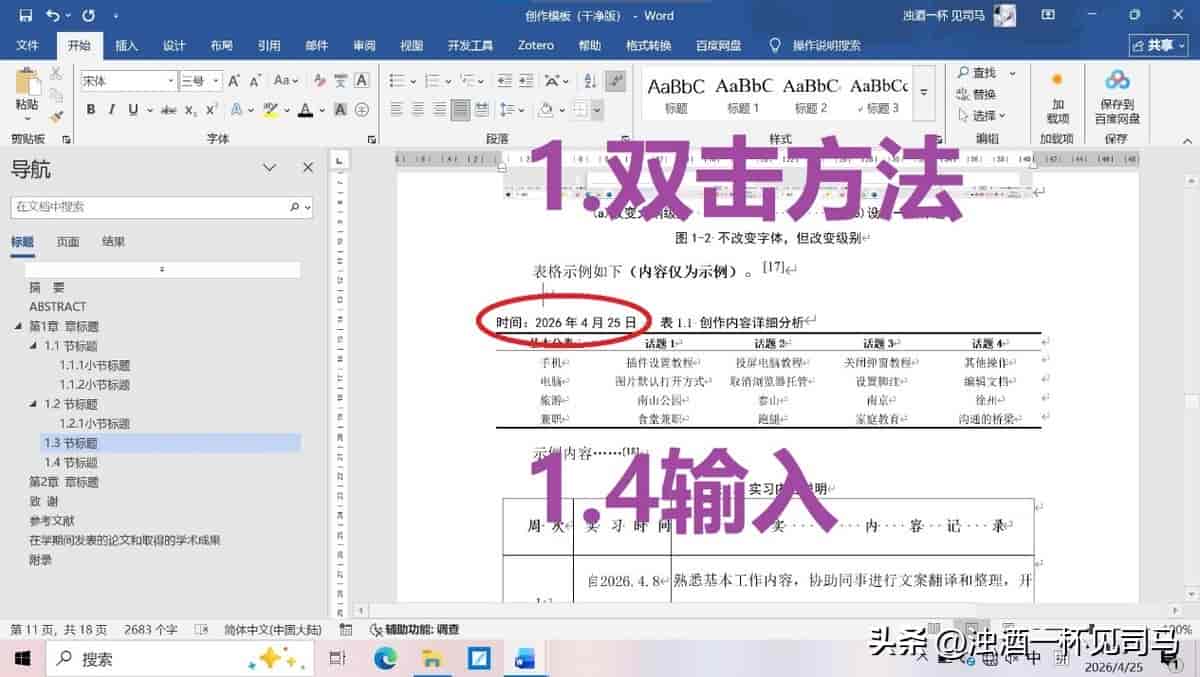Click the Windows Start button
The image size is (1200, 677).
pyautogui.click(x=22, y=659)
